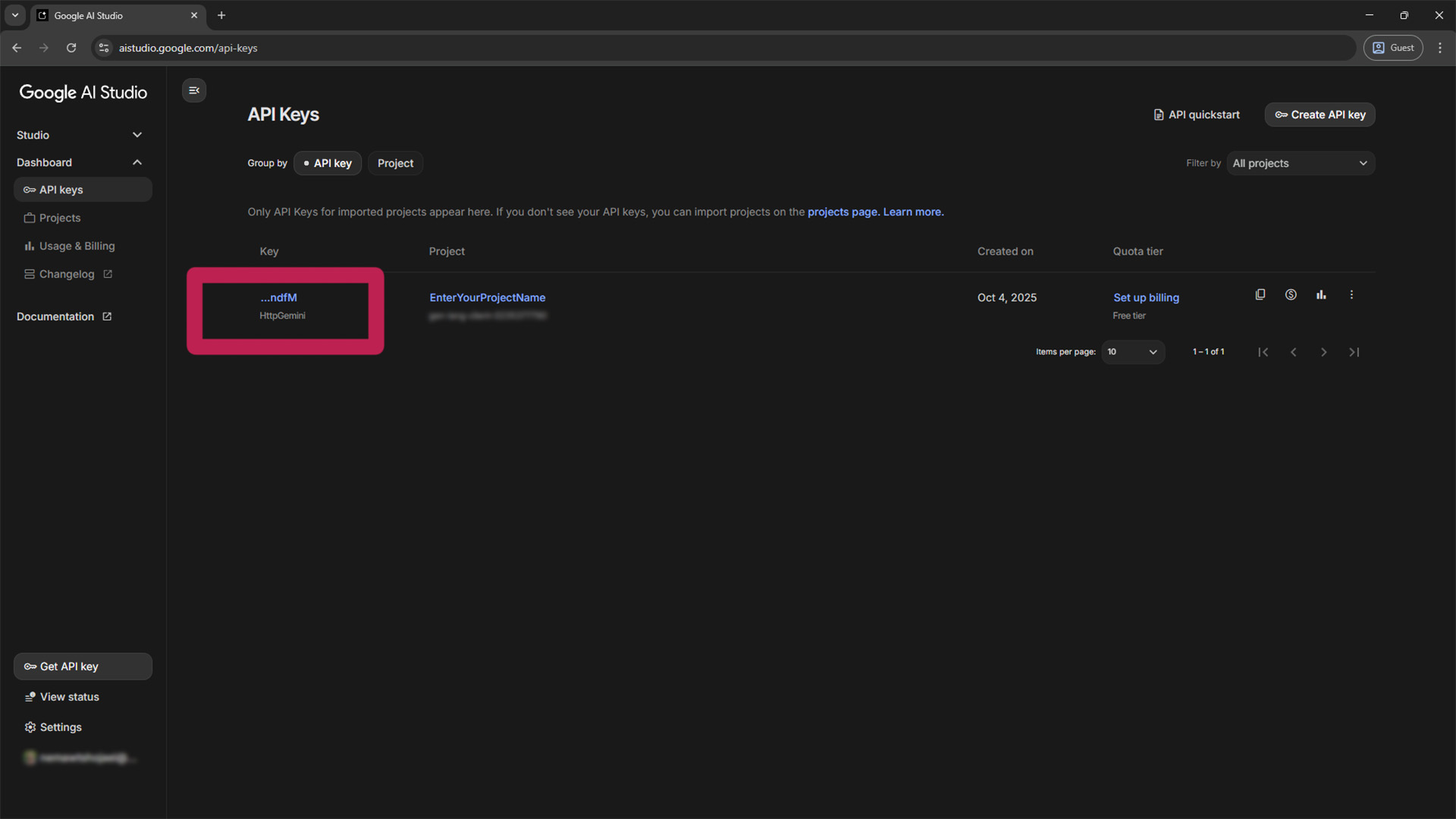Open the API quickstart link
The image size is (1456, 819).
pyautogui.click(x=1197, y=115)
